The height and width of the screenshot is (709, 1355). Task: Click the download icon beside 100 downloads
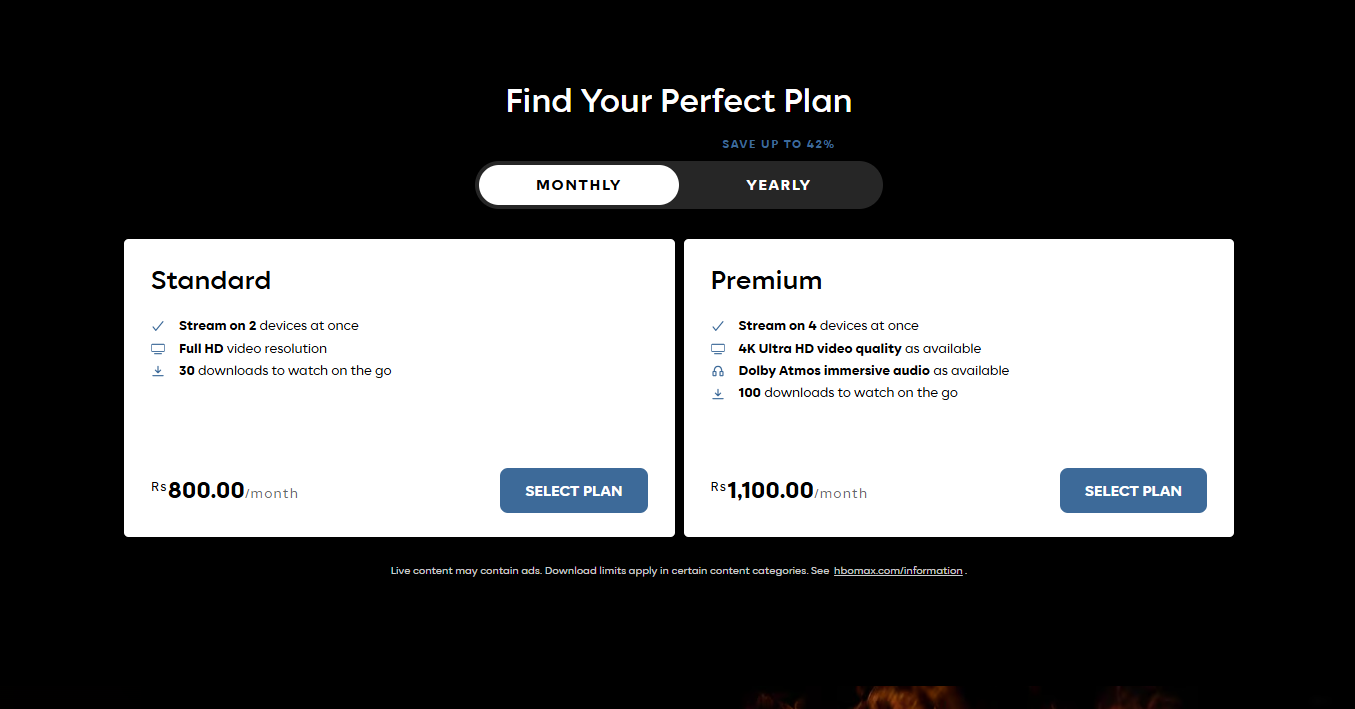click(717, 393)
